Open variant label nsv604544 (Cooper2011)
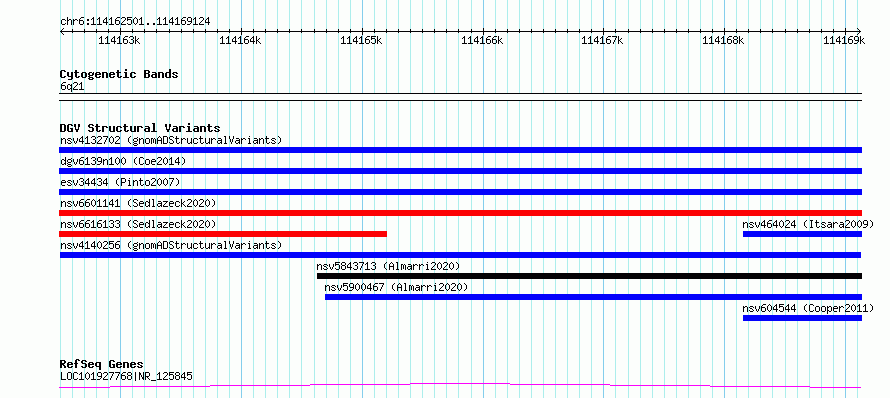This screenshot has width=890, height=398. pyautogui.click(x=808, y=308)
